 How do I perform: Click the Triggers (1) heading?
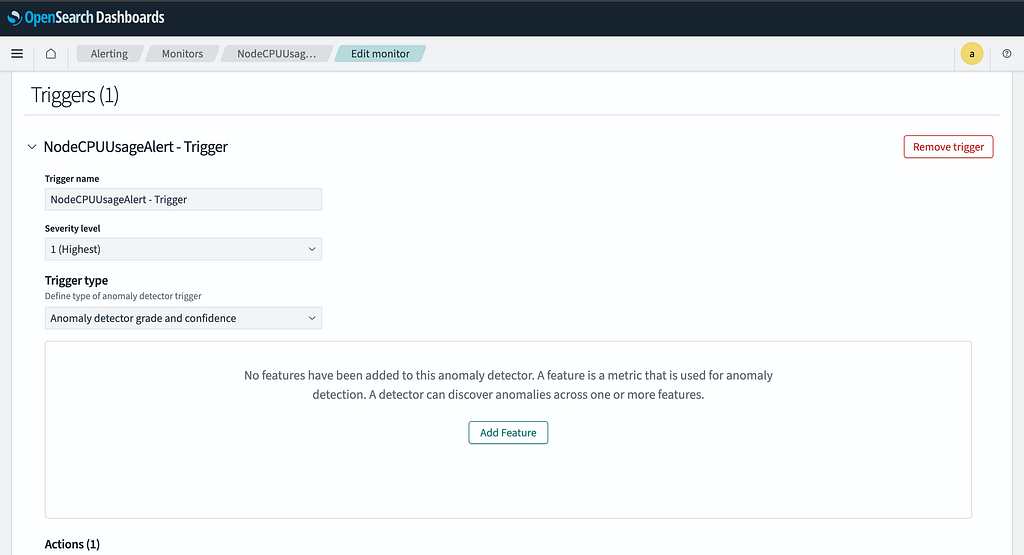pyautogui.click(x=74, y=95)
